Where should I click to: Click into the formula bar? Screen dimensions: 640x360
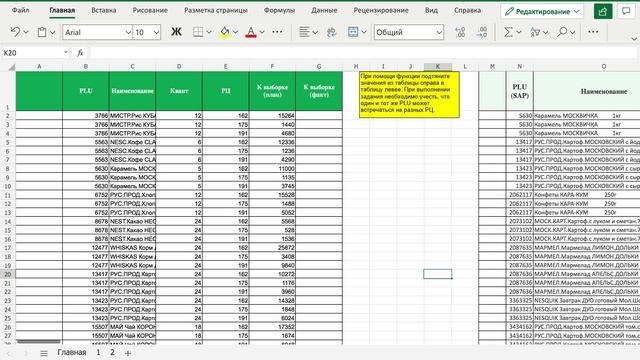tap(363, 53)
